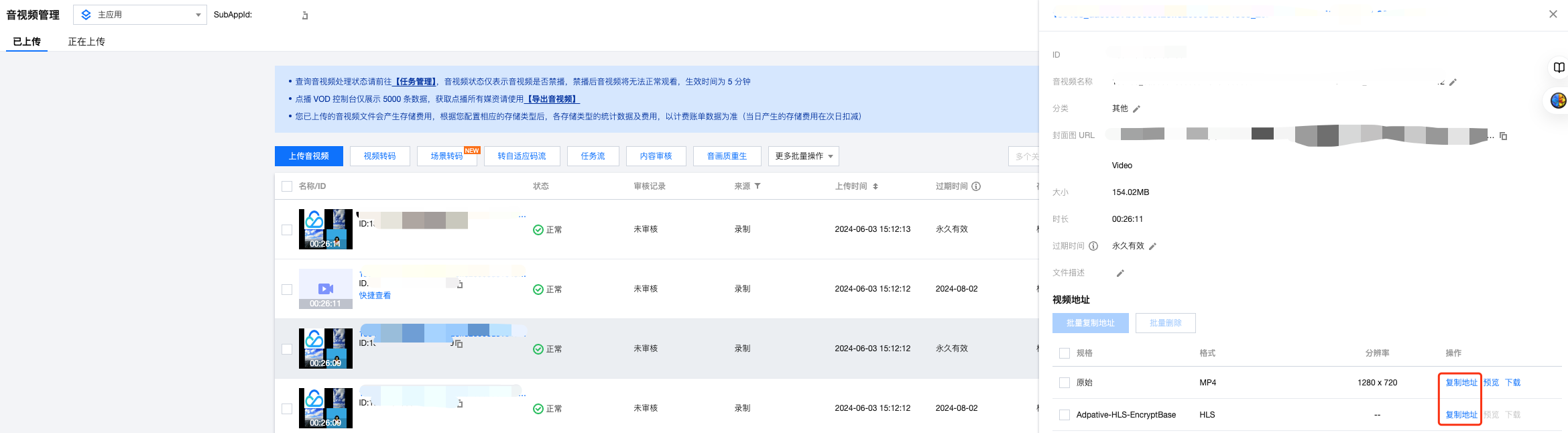Viewport: 1568px width, 433px height.
Task: Click the 视频地址 section heading
Action: point(1071,300)
